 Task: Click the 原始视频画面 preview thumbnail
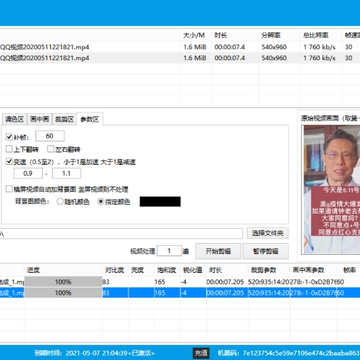click(332, 189)
